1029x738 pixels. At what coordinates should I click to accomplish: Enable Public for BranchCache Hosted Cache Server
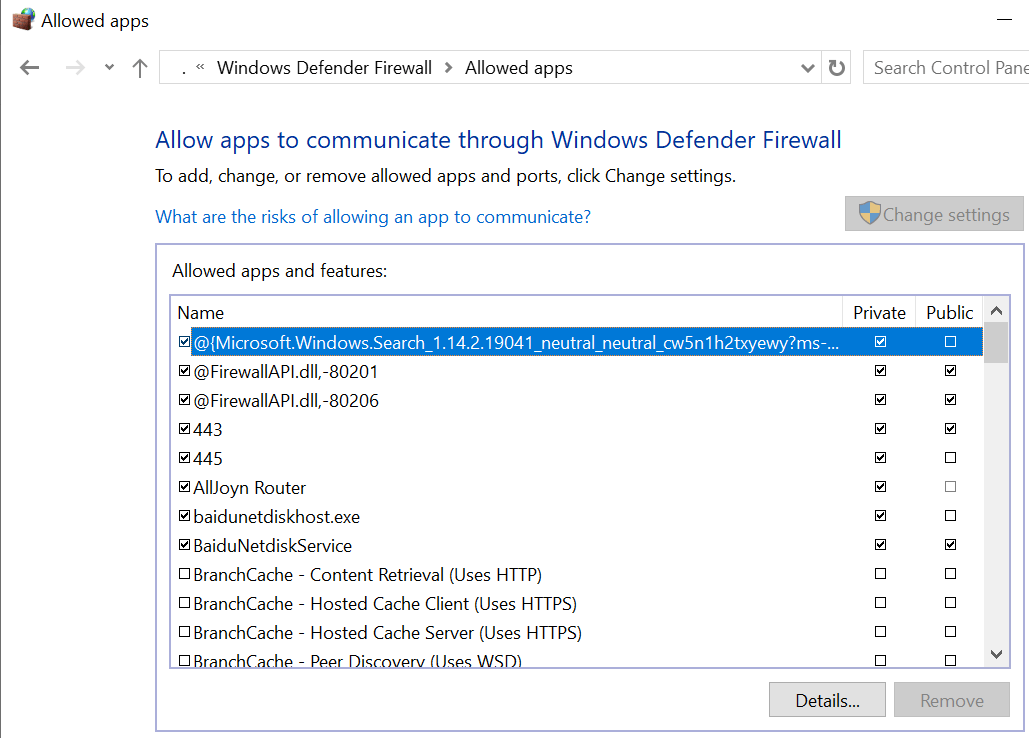950,631
